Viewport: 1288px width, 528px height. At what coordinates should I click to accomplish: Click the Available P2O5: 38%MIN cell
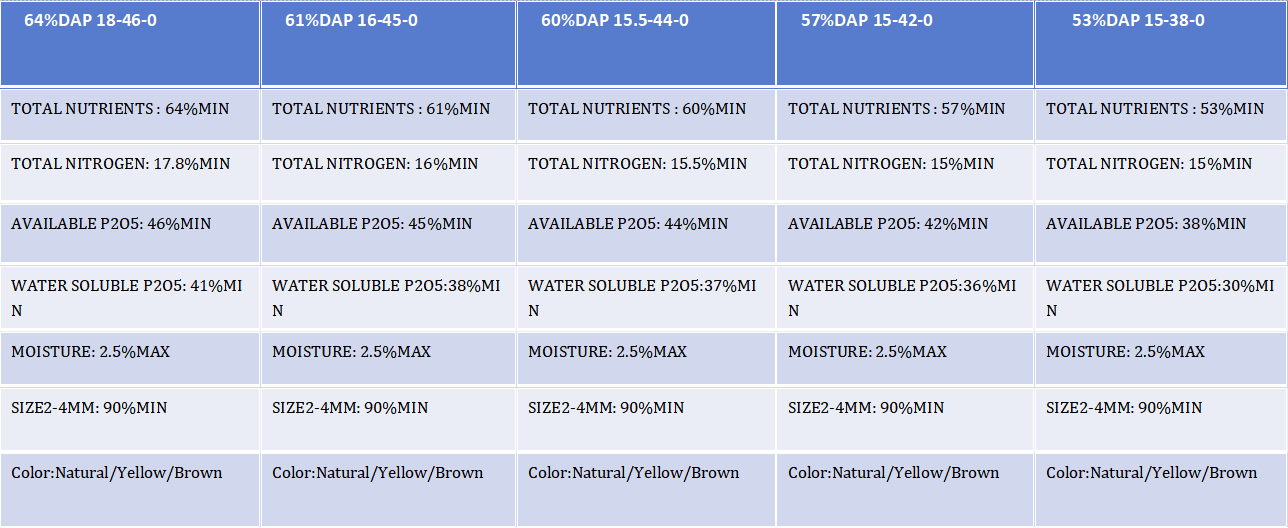tap(1161, 233)
